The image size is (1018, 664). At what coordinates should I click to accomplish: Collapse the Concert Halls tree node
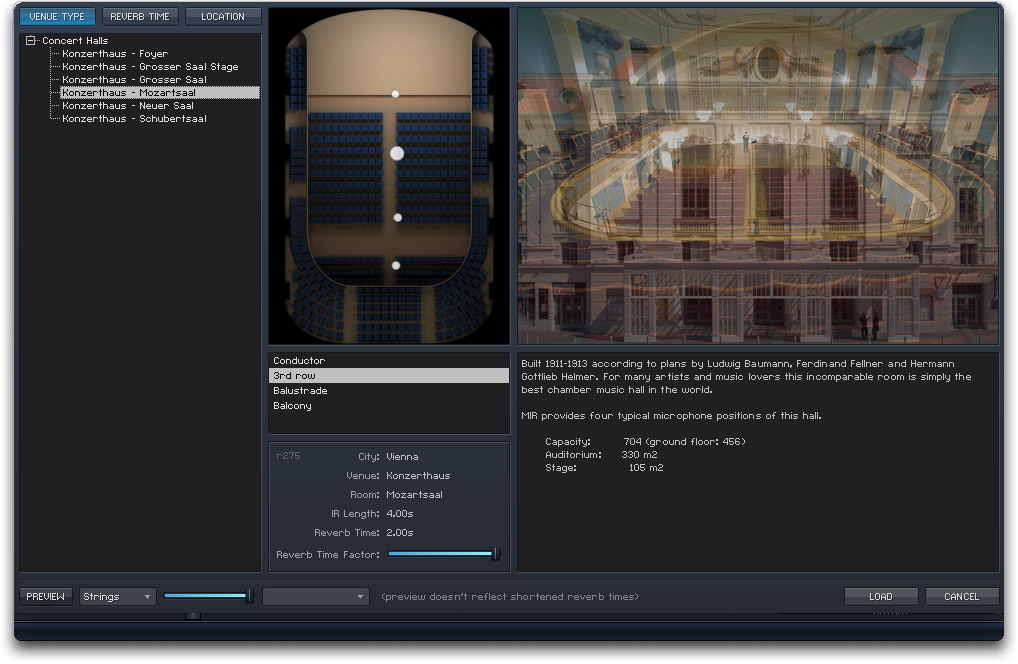coord(30,40)
